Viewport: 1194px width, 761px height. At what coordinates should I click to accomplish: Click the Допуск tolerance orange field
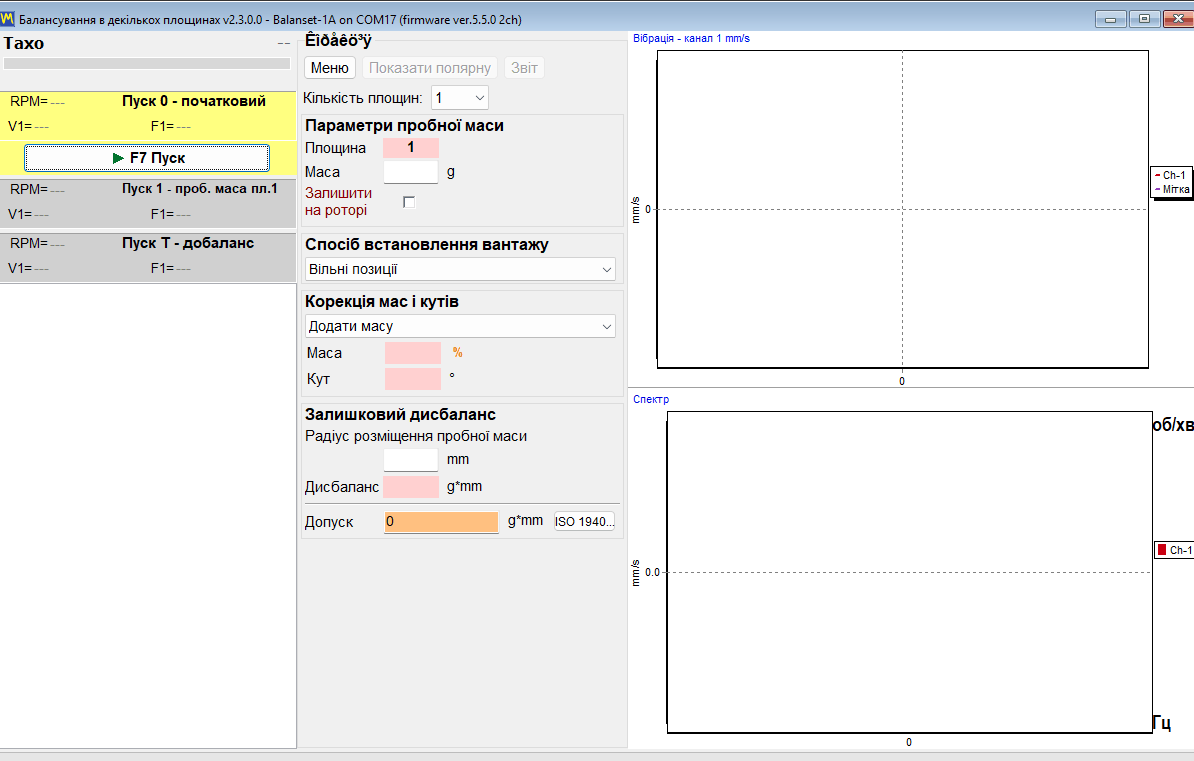(441, 522)
